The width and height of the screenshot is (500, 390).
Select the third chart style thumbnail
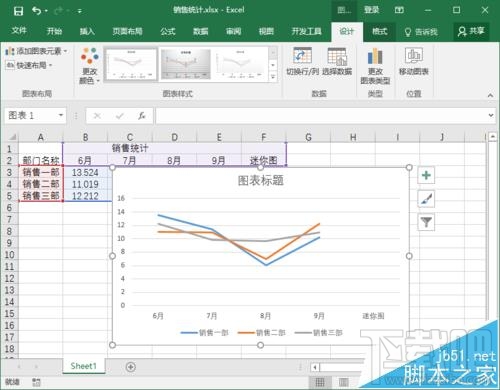[240, 64]
